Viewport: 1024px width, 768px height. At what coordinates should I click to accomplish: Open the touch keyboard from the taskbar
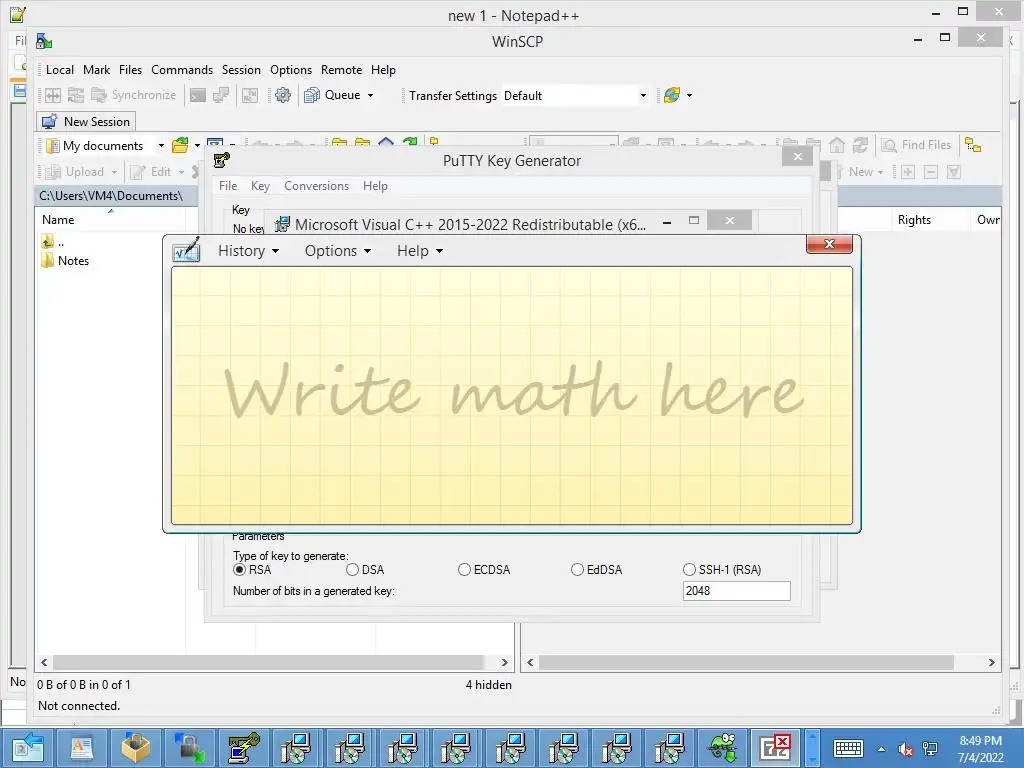click(848, 749)
